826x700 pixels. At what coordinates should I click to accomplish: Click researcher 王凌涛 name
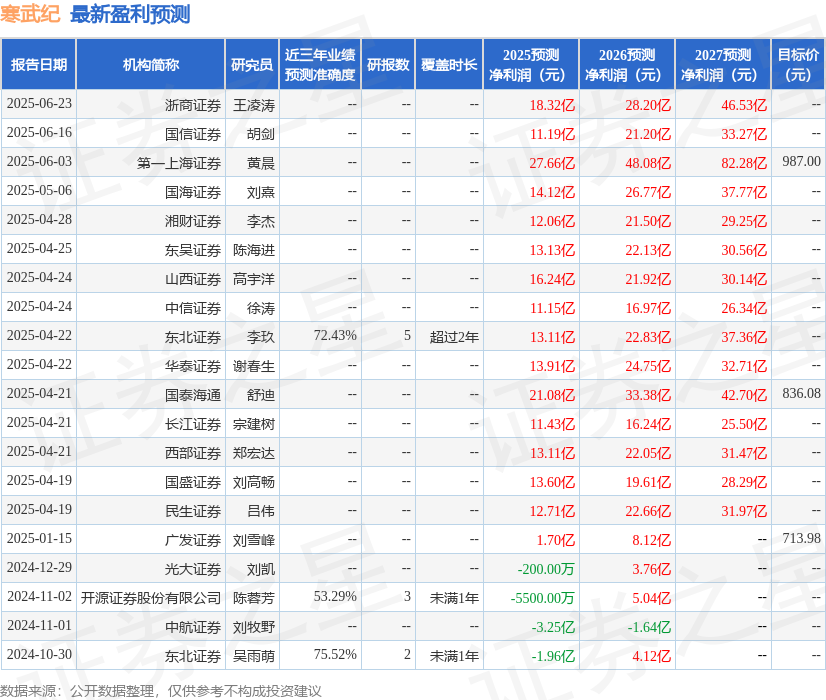[256, 104]
